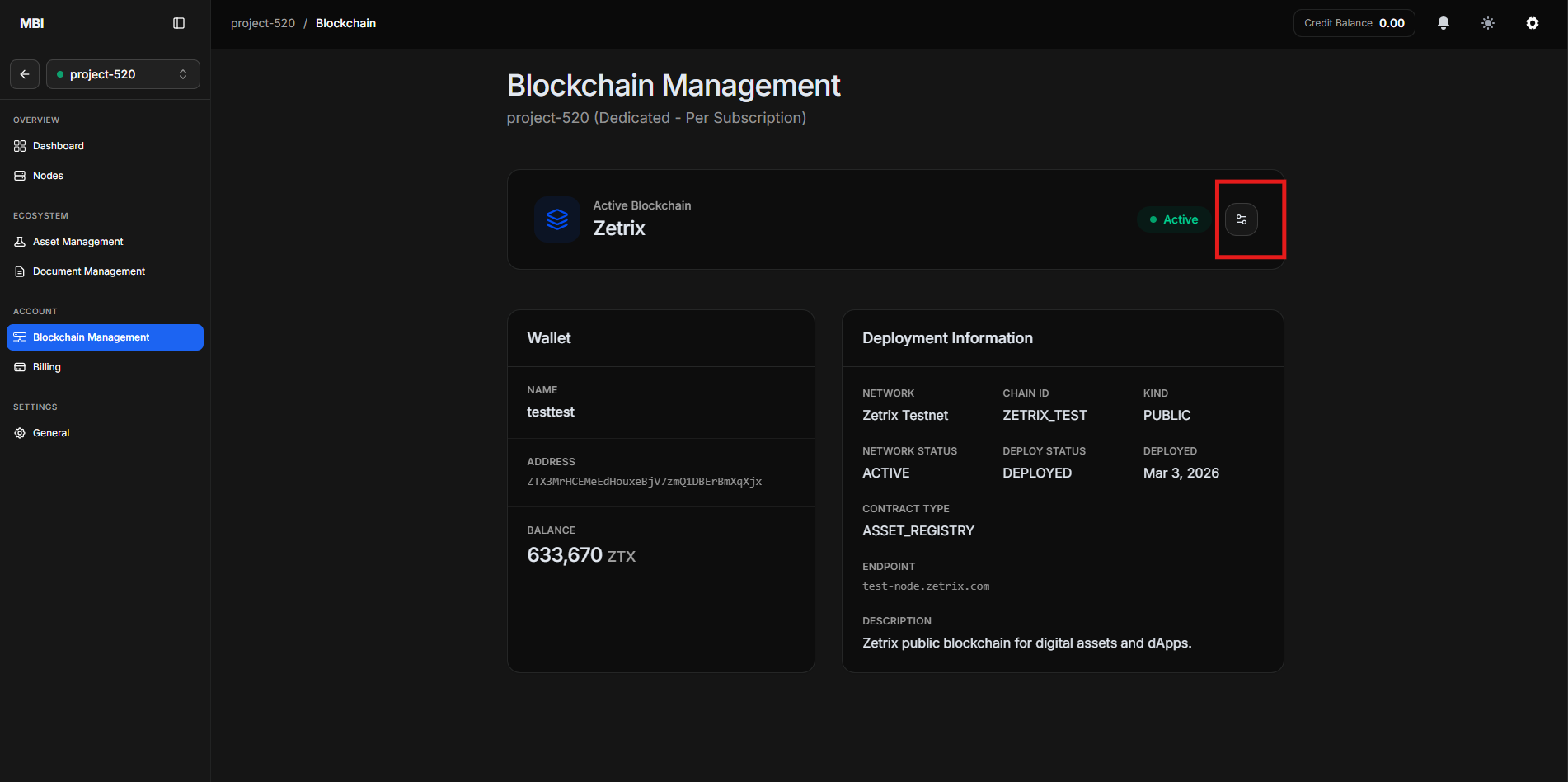Click the wallet address text

[x=644, y=482]
